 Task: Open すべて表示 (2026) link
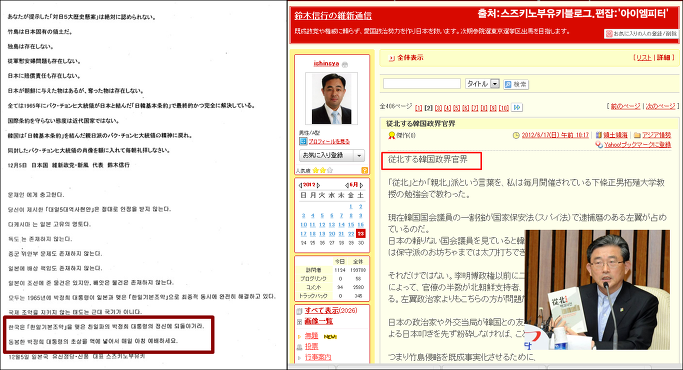tap(331, 310)
